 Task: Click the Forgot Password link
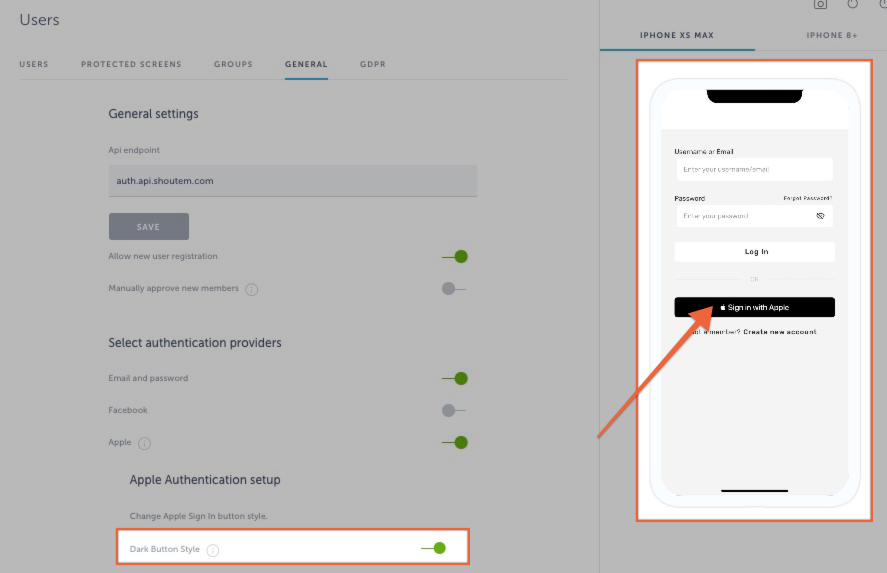(x=807, y=199)
